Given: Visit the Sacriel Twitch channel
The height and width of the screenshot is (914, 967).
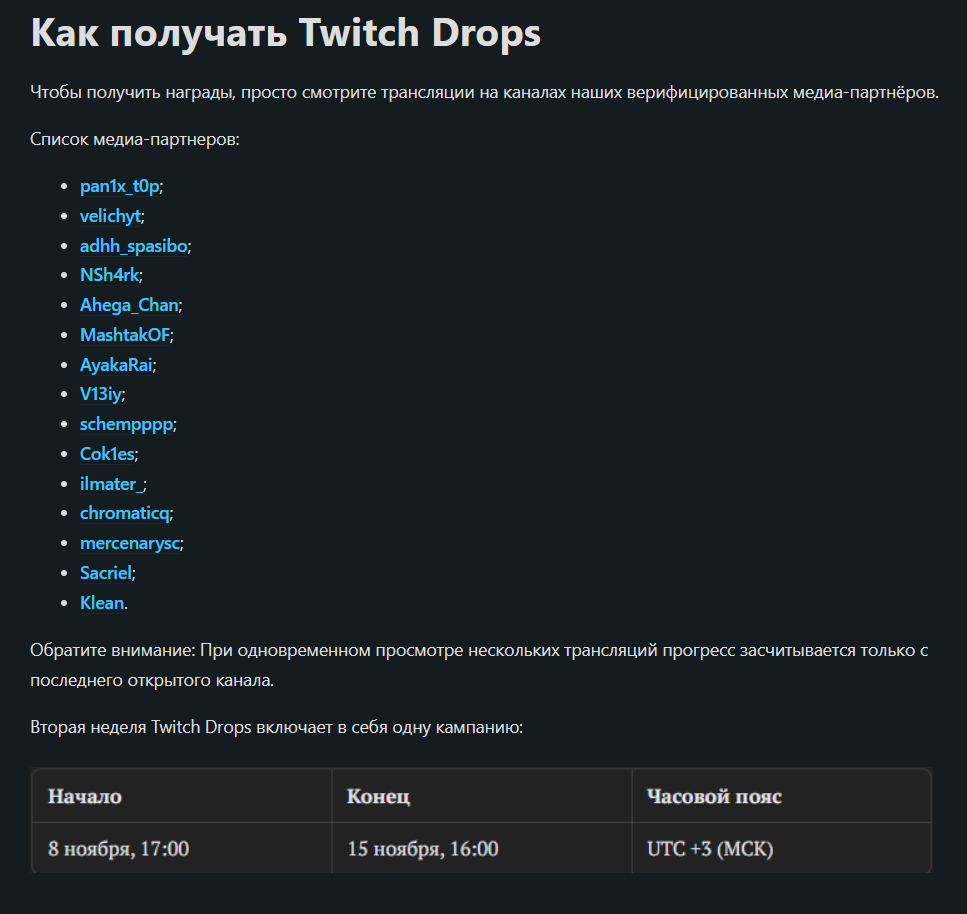Looking at the screenshot, I should click(x=106, y=573).
